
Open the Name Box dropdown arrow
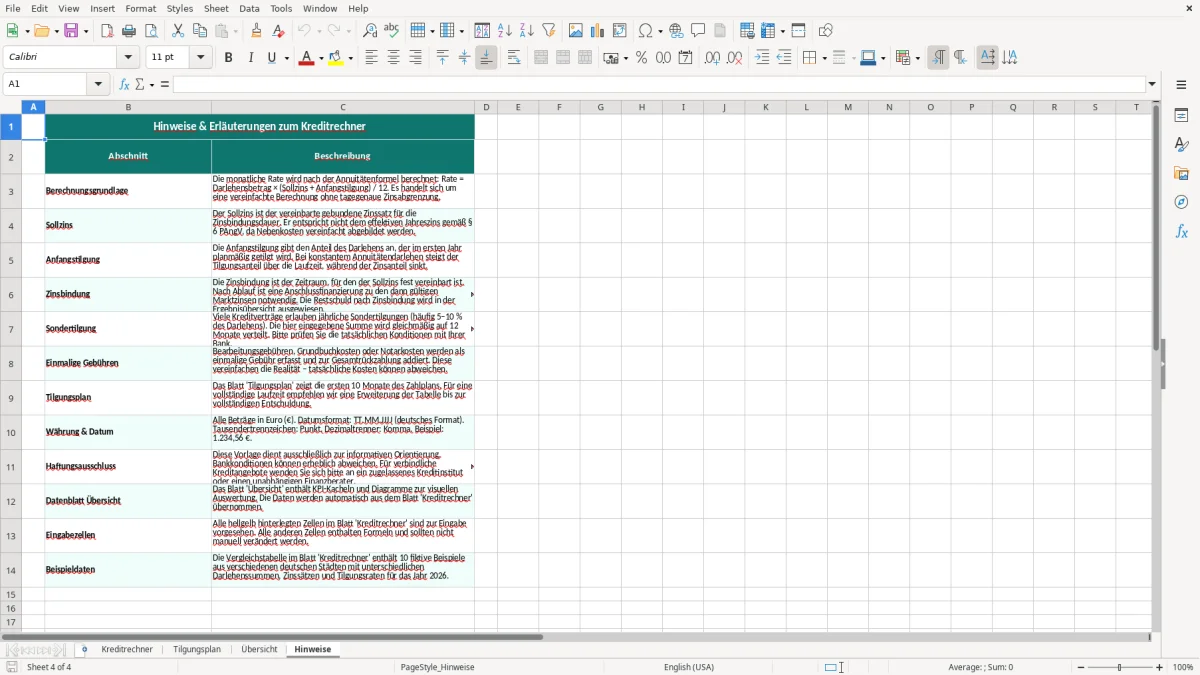pyautogui.click(x=99, y=84)
